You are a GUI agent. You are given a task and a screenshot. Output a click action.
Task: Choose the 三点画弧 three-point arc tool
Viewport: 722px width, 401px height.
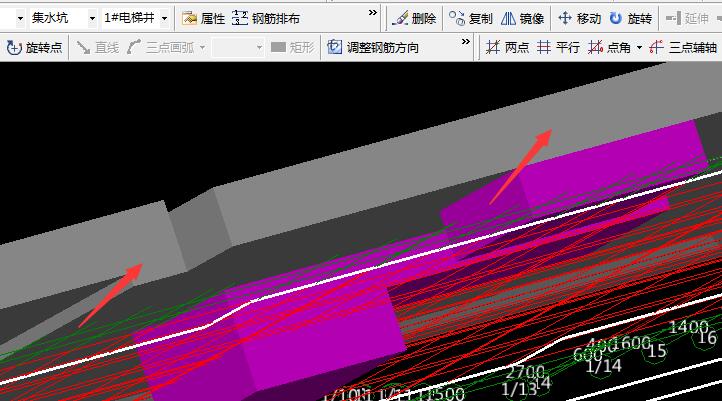[161, 47]
